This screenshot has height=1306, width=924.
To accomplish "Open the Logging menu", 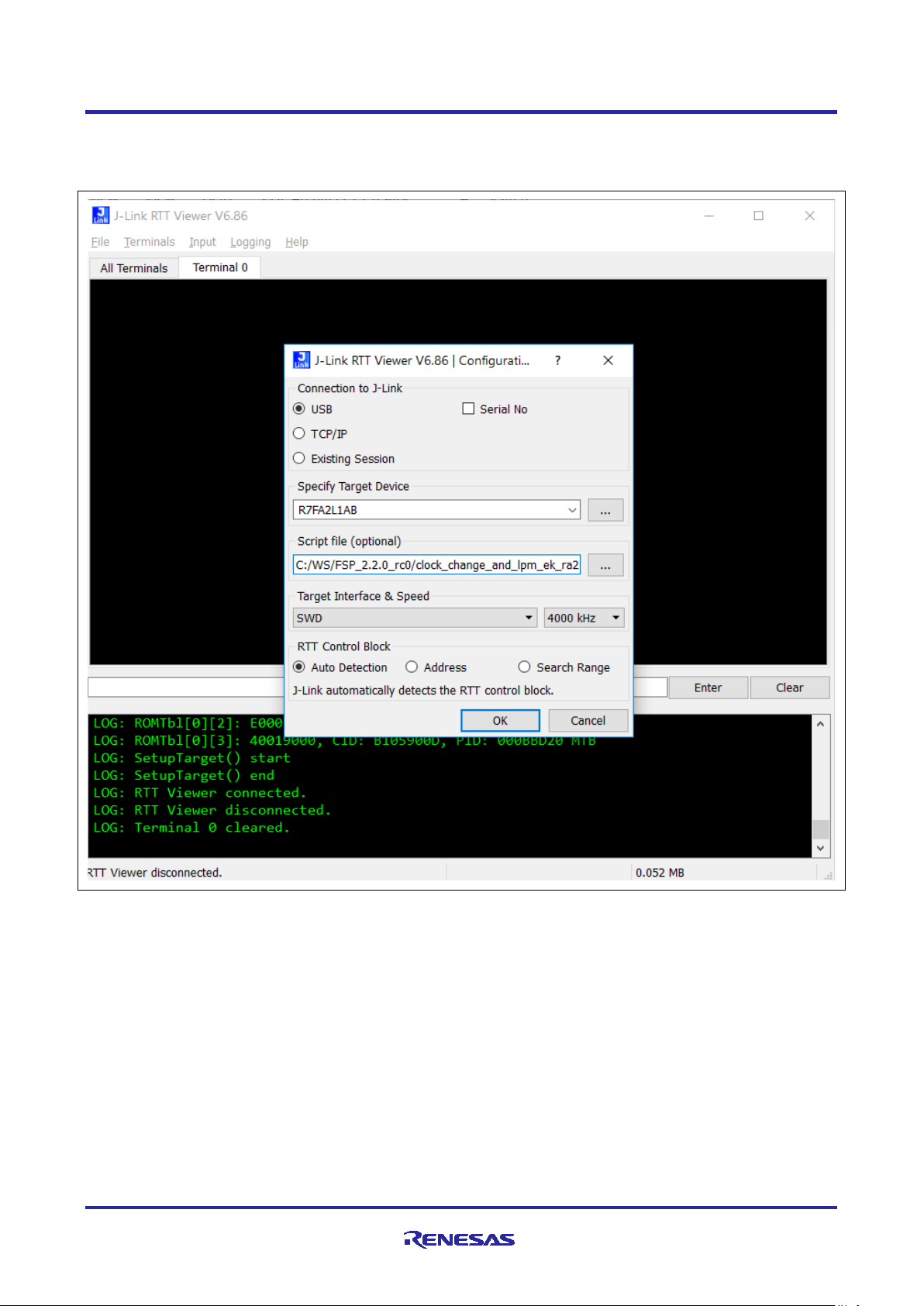I will (250, 242).
